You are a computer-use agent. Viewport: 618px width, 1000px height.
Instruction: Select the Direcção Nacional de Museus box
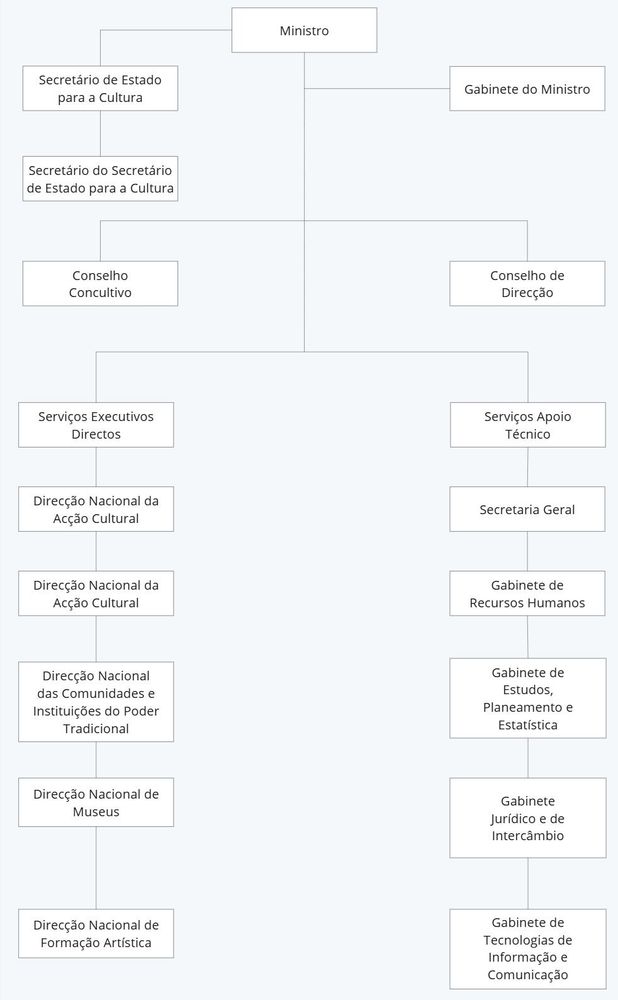coord(96,802)
